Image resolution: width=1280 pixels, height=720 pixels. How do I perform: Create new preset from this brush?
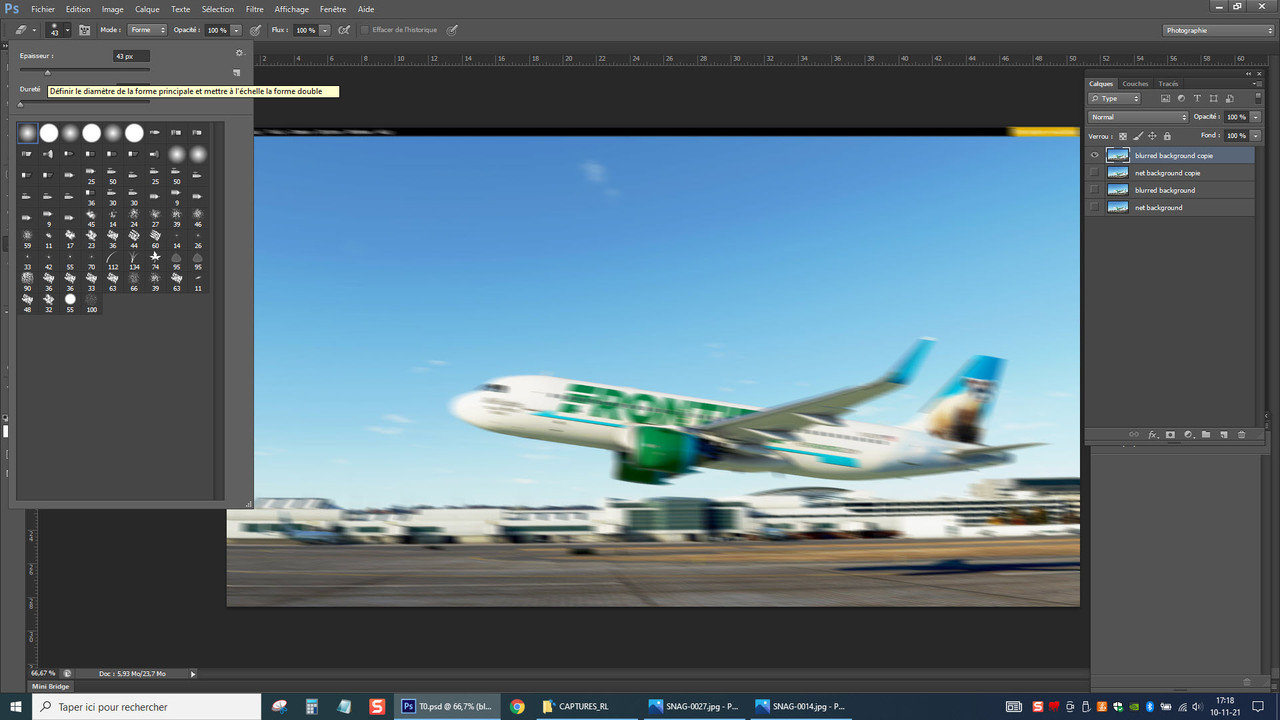237,73
